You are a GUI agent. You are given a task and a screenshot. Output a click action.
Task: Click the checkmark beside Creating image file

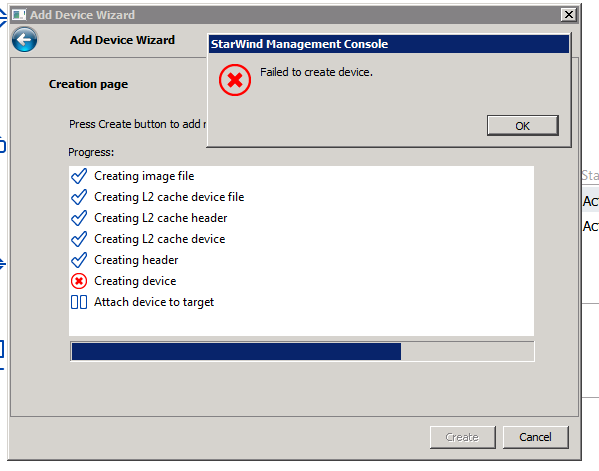[x=79, y=176]
